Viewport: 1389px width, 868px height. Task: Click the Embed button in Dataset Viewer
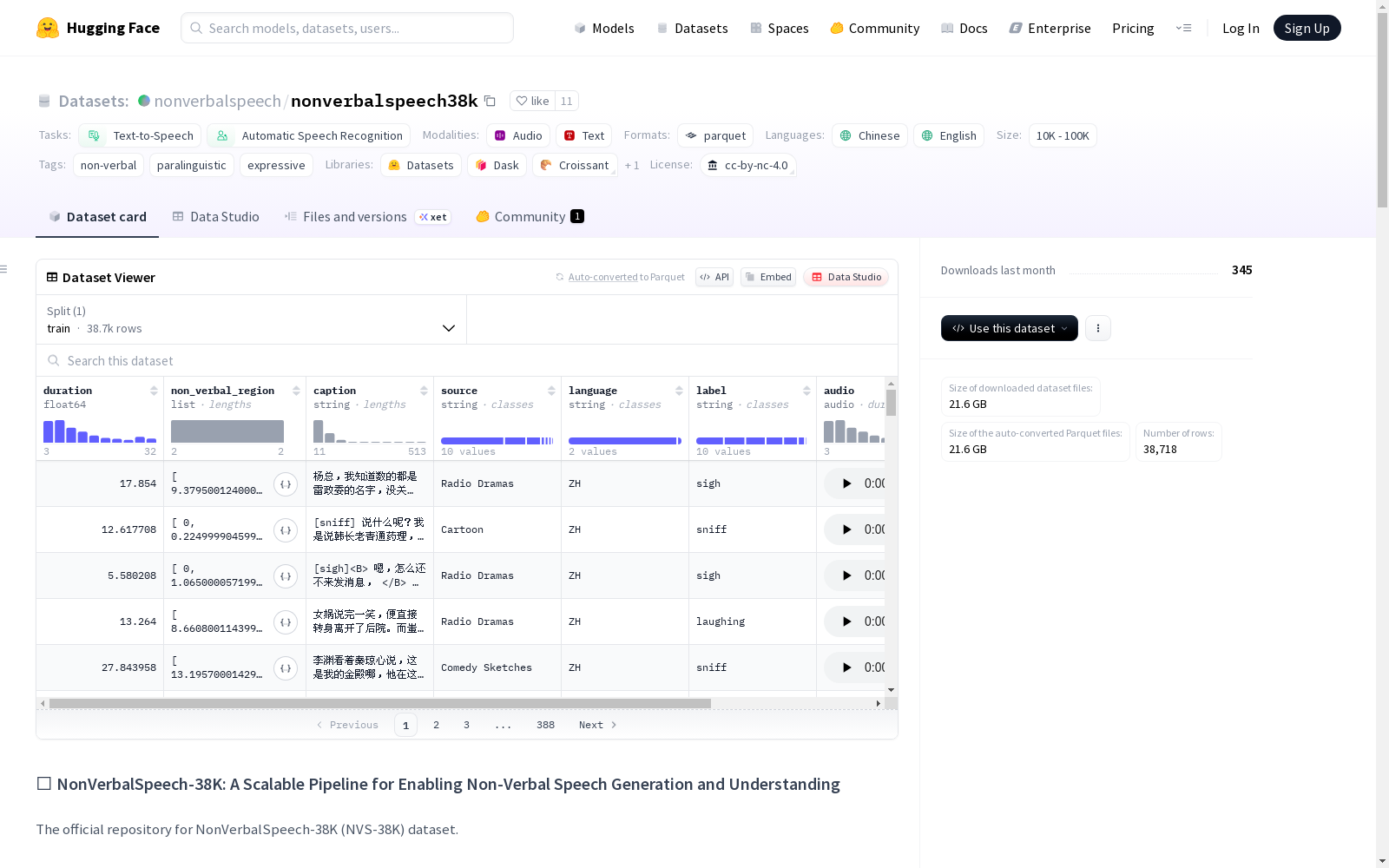pyautogui.click(x=768, y=277)
